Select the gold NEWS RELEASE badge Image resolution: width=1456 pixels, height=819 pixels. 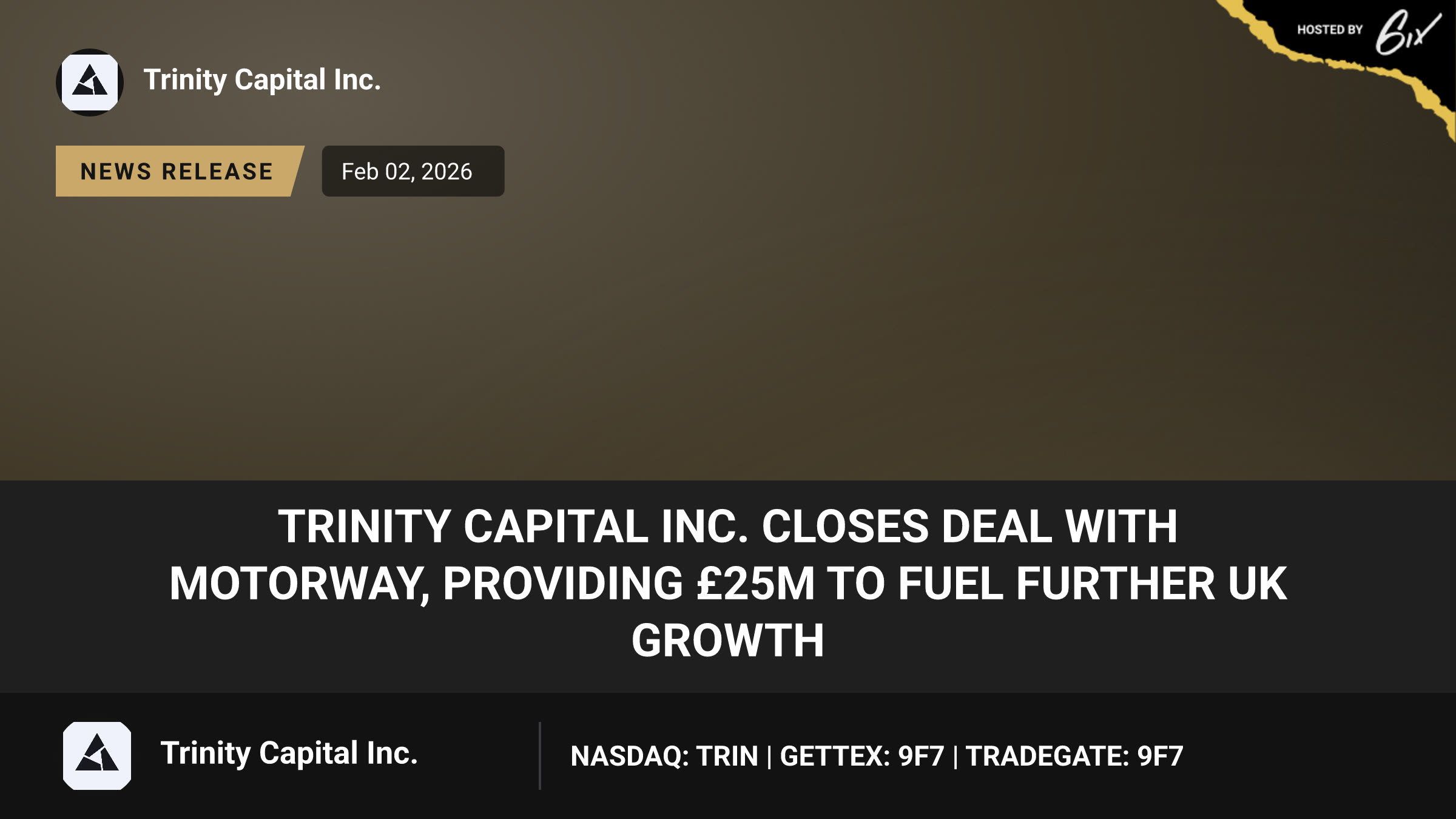180,171
